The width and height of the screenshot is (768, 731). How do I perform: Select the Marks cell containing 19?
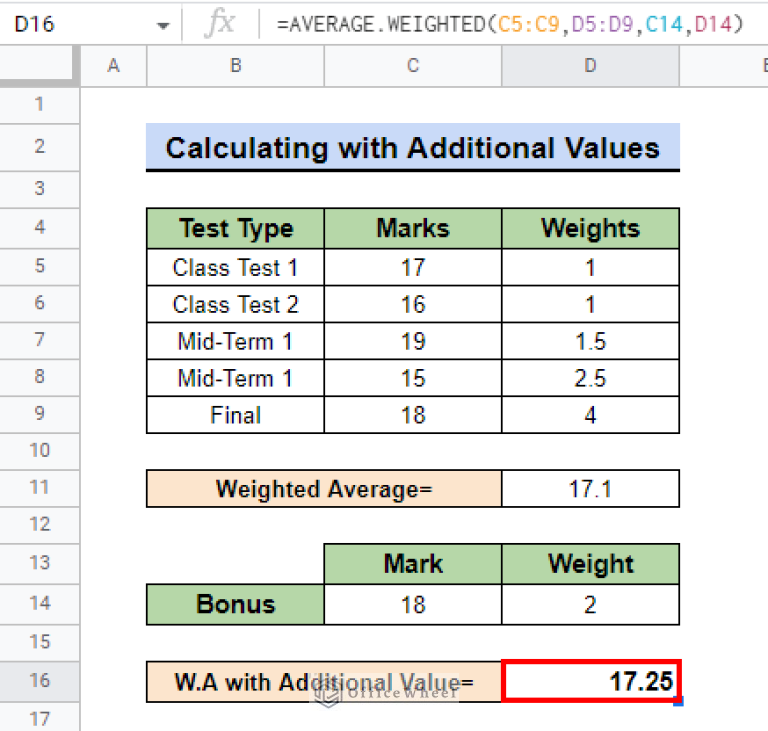(413, 341)
